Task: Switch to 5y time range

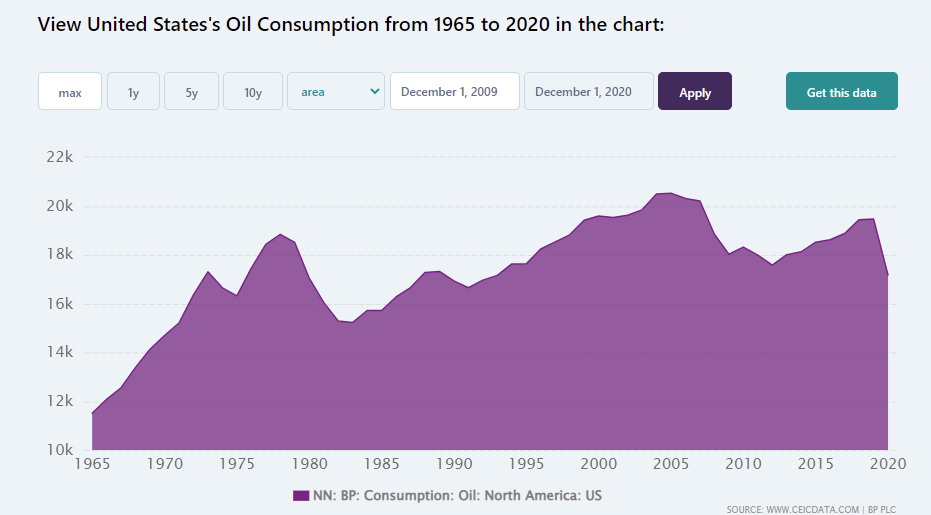Action: [191, 92]
